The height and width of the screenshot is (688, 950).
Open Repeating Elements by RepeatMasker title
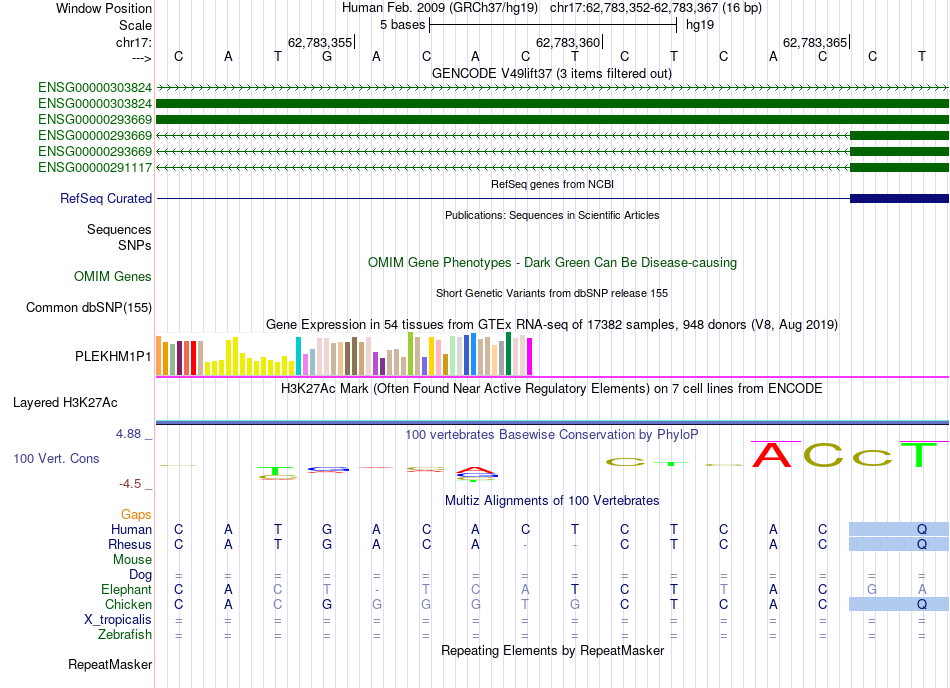click(x=552, y=650)
